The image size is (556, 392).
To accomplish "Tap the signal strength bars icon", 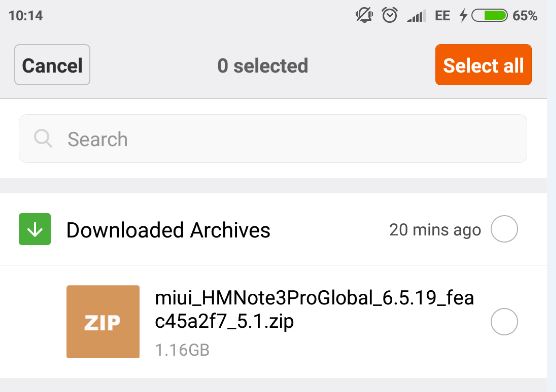I will 416,16.
